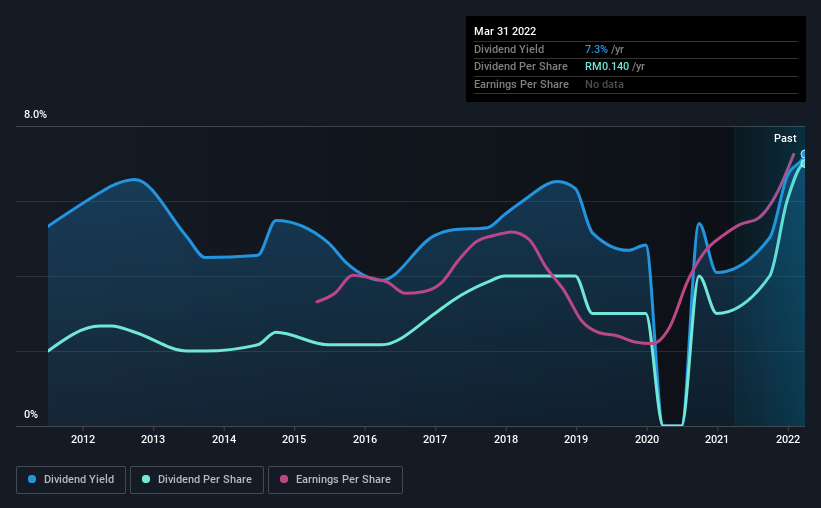Image resolution: width=821 pixels, height=508 pixels.
Task: Click the blue Dividend Yield legend dot
Action: 32,479
